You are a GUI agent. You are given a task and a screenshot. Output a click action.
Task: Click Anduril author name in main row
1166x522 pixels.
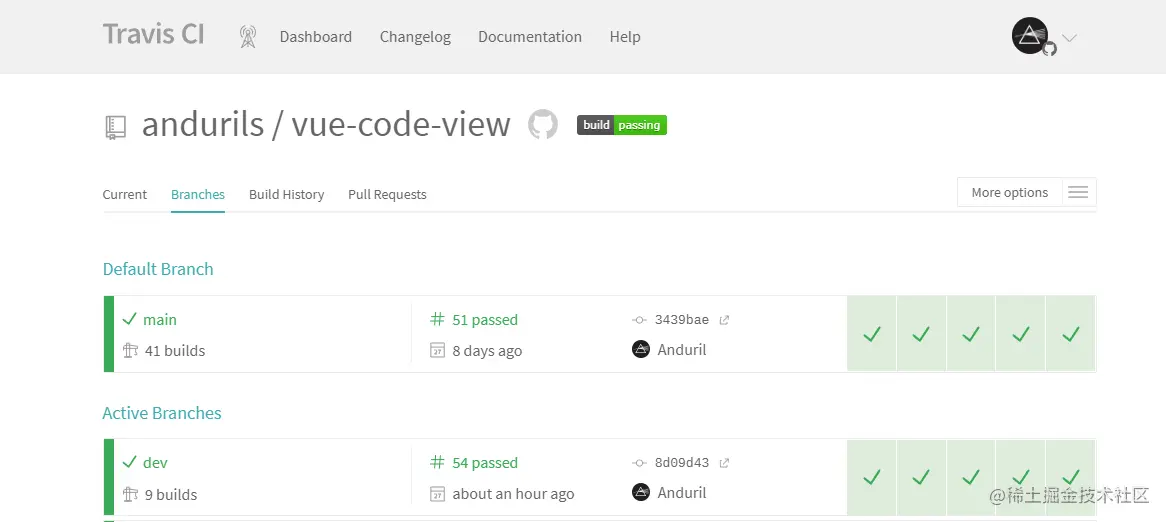(682, 349)
